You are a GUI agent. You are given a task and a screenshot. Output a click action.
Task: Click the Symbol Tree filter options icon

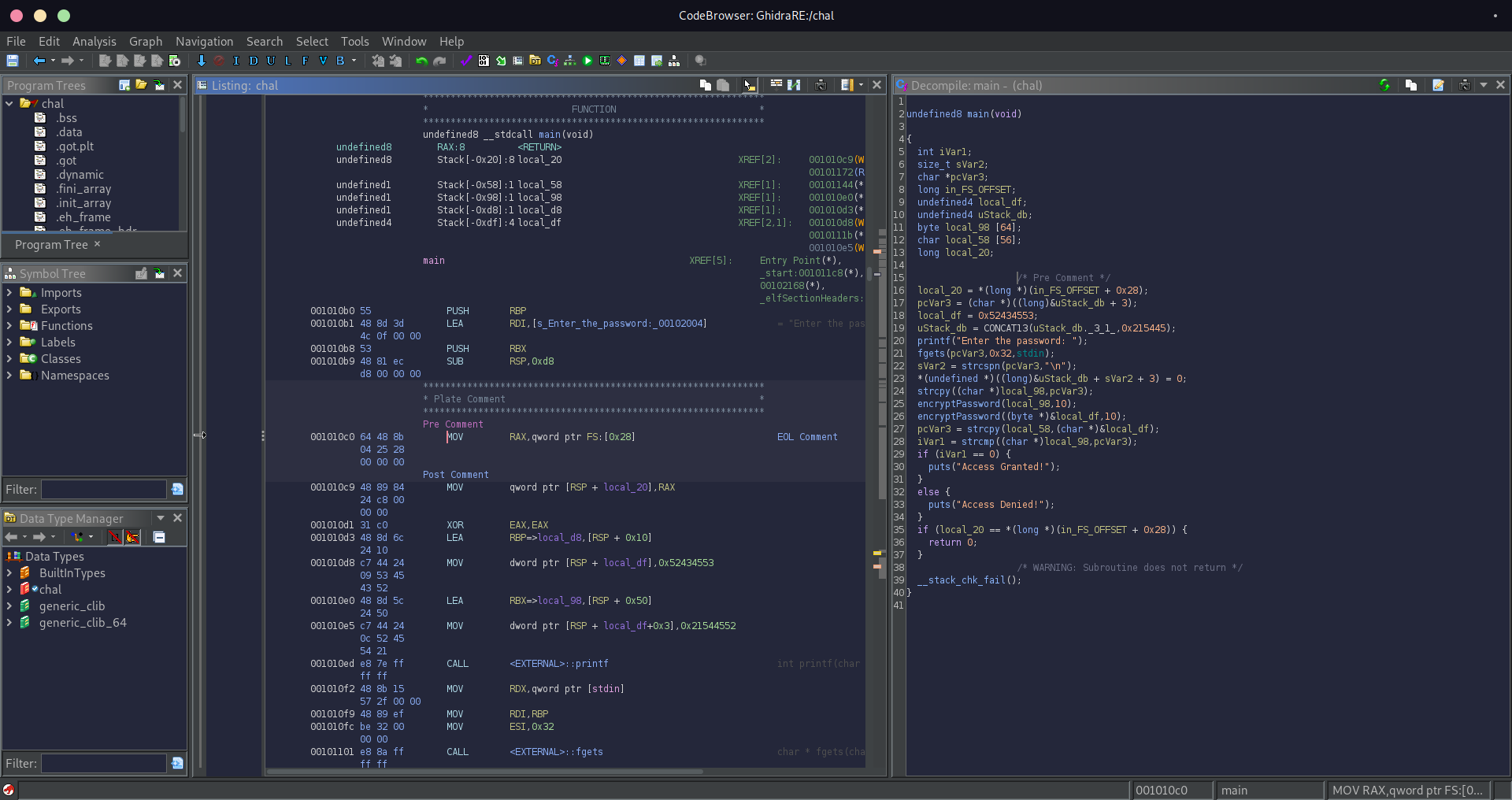[x=177, y=489]
